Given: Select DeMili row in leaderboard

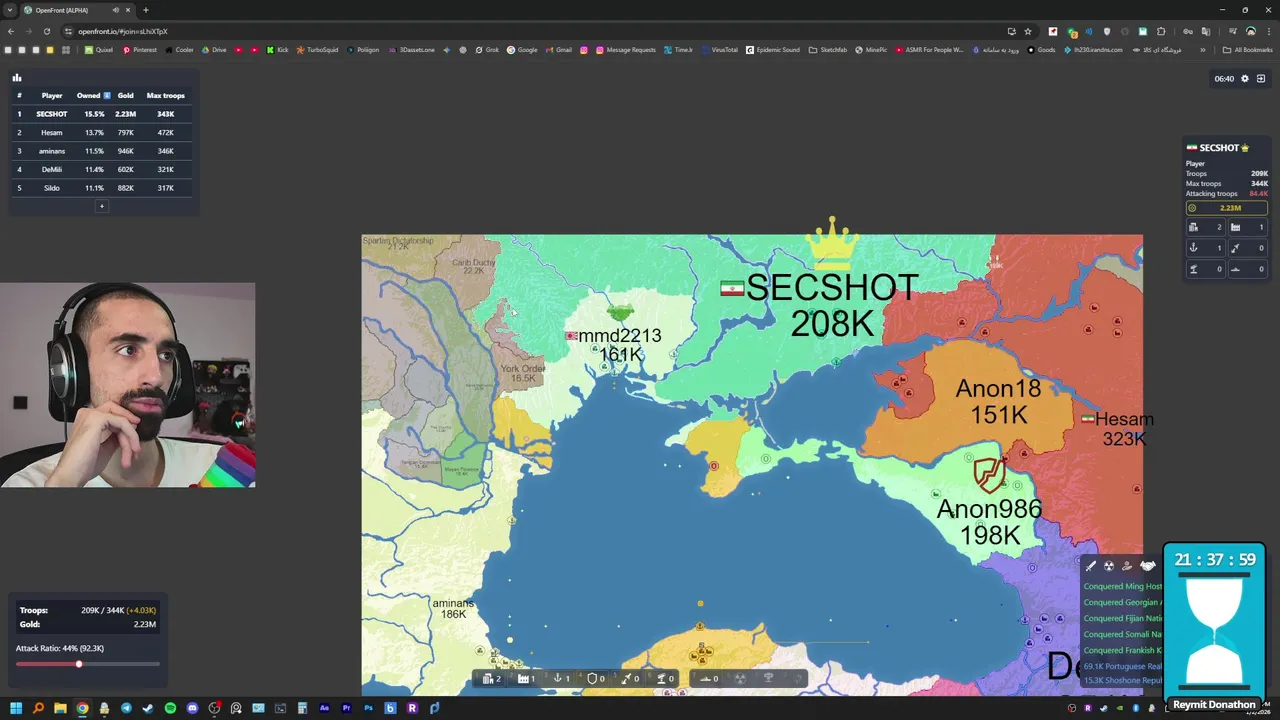Looking at the screenshot, I should coord(101,170).
